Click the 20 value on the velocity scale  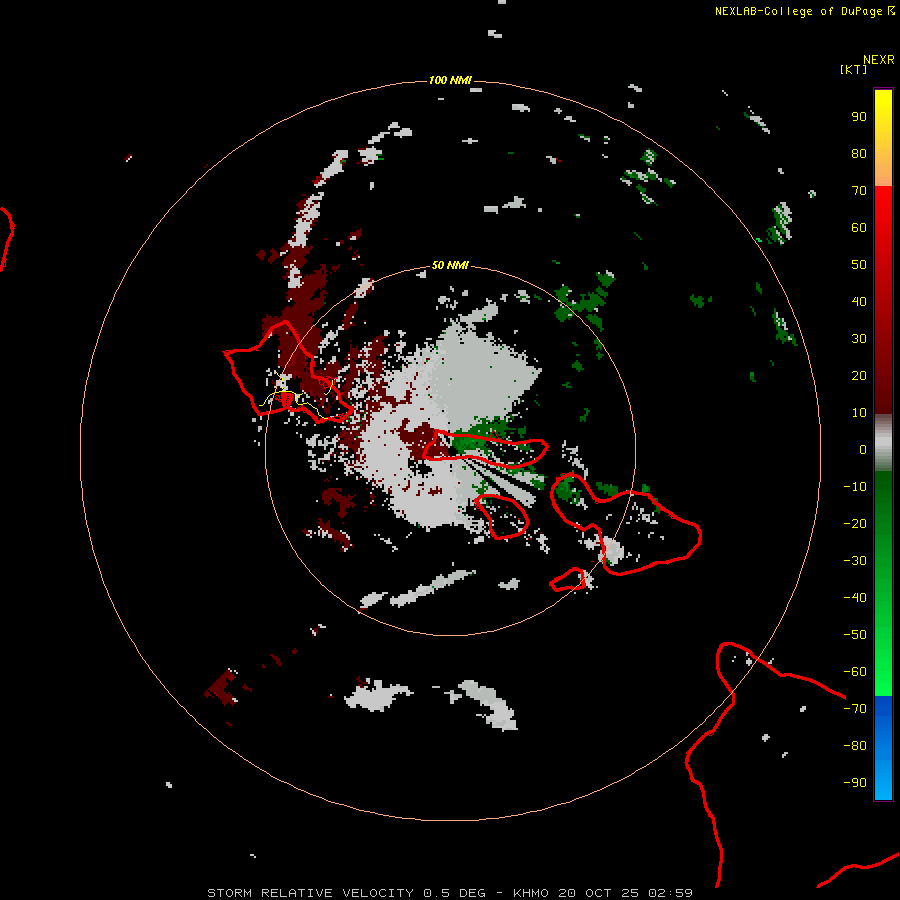[x=859, y=376]
